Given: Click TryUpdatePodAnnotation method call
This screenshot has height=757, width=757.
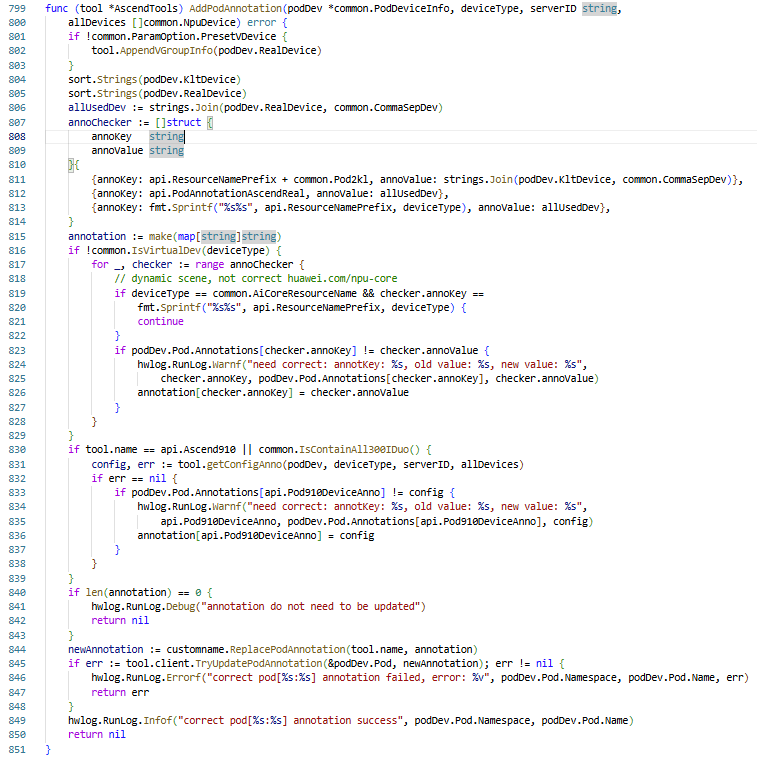Looking at the screenshot, I should (258, 663).
